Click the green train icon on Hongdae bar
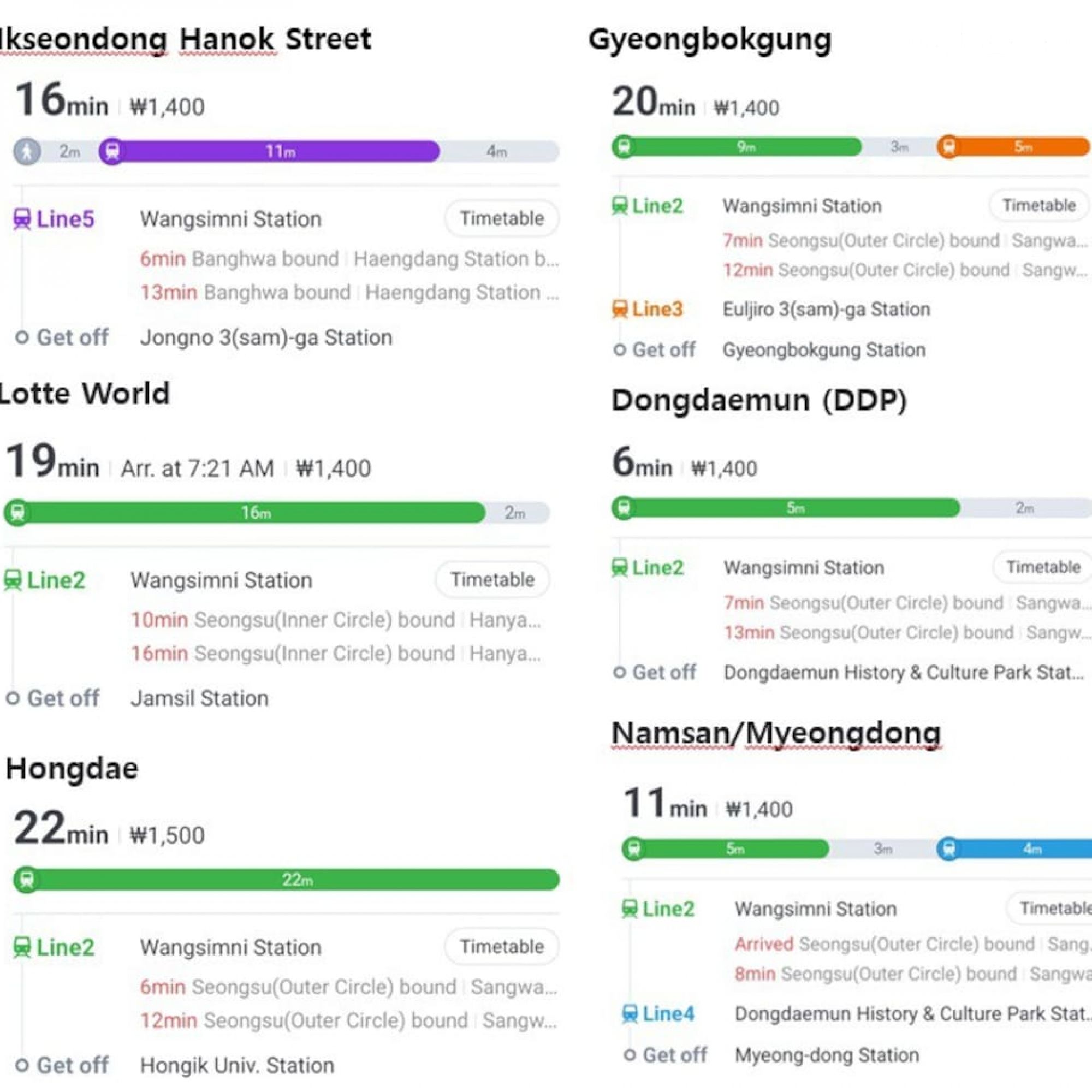This screenshot has height=1092, width=1092. tap(26, 880)
